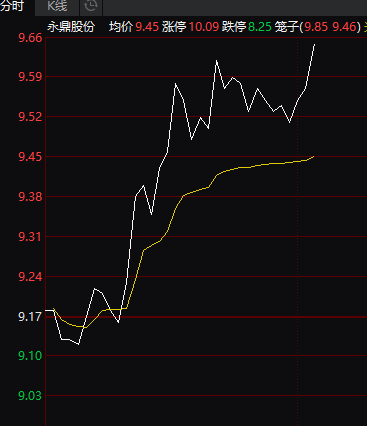Open the K线 candlestick tab

pos(57,7)
